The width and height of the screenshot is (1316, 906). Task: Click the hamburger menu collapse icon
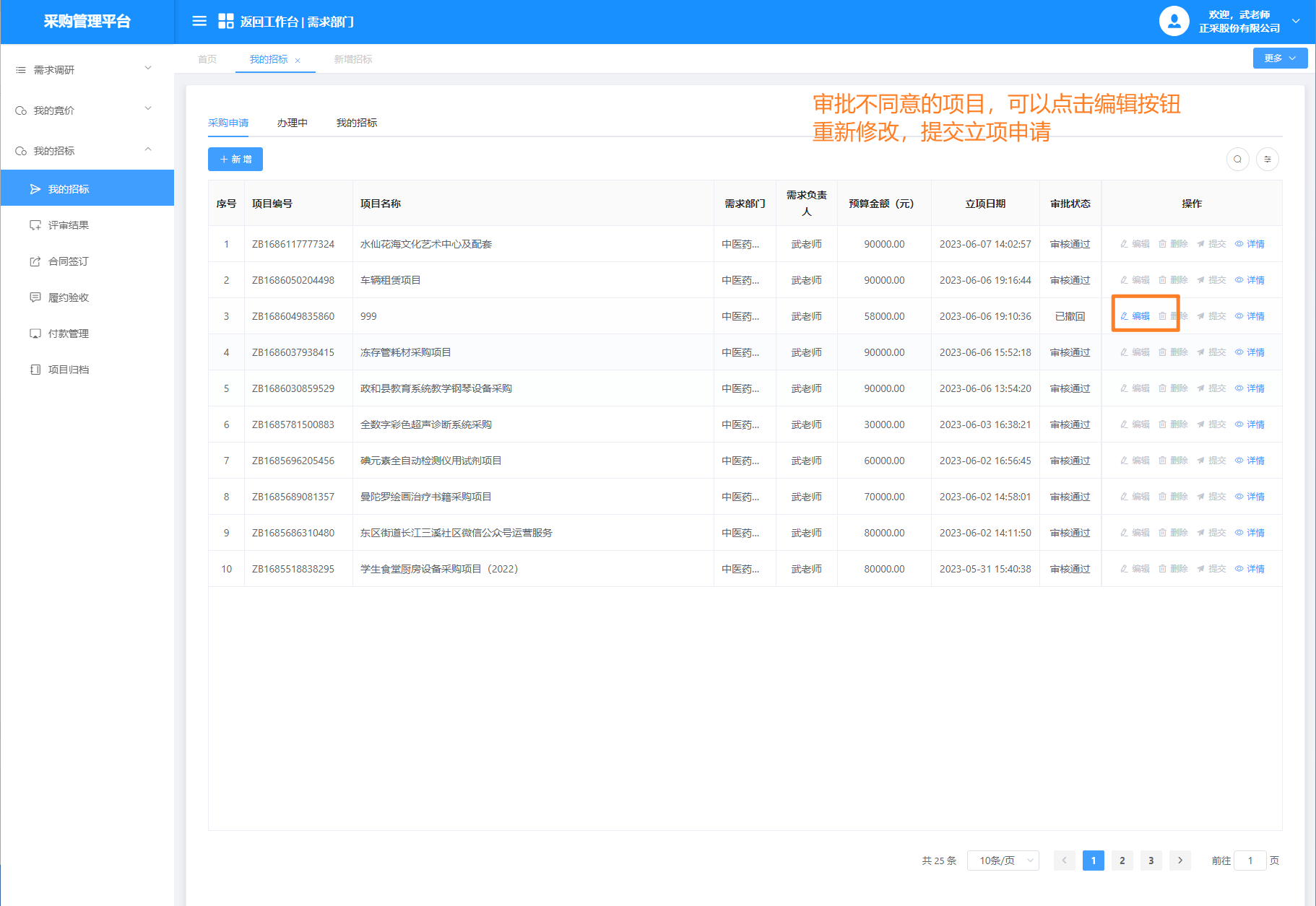tap(199, 21)
